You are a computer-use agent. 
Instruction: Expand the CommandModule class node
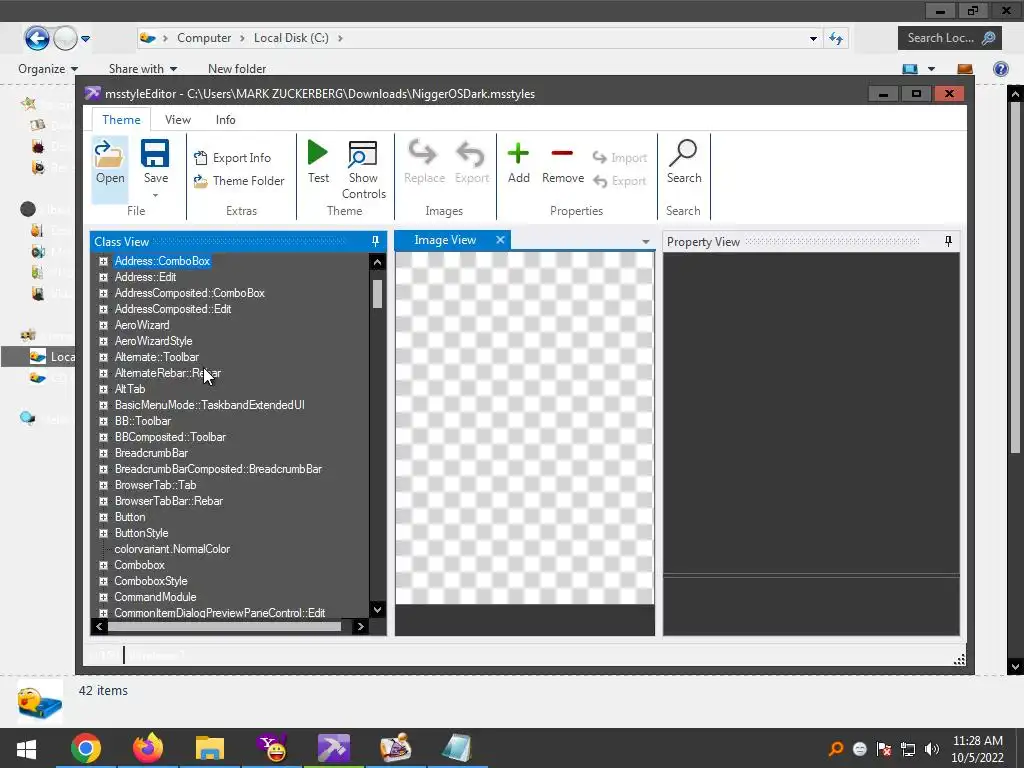(103, 597)
